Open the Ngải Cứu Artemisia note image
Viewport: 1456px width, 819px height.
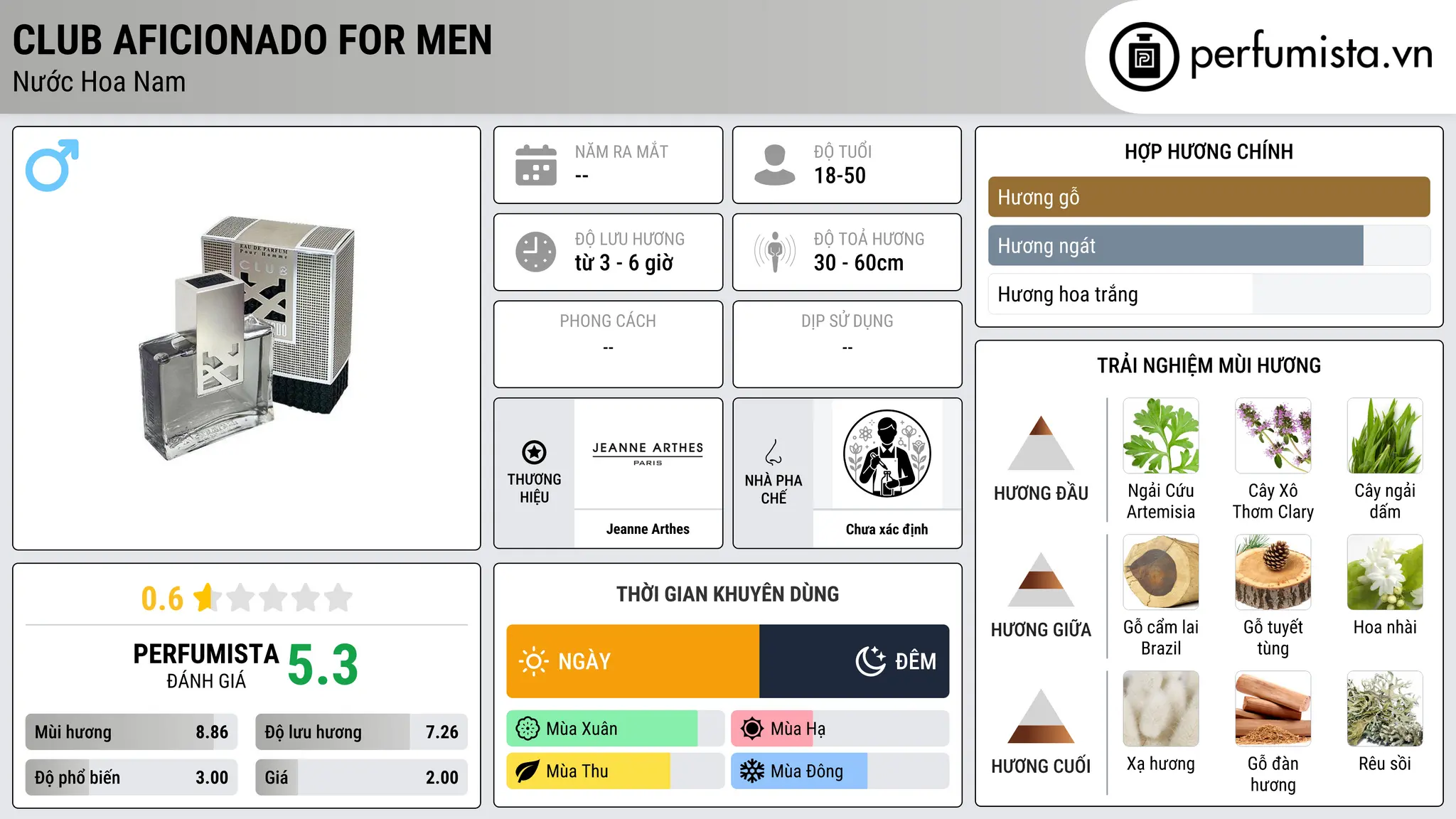(x=1161, y=435)
